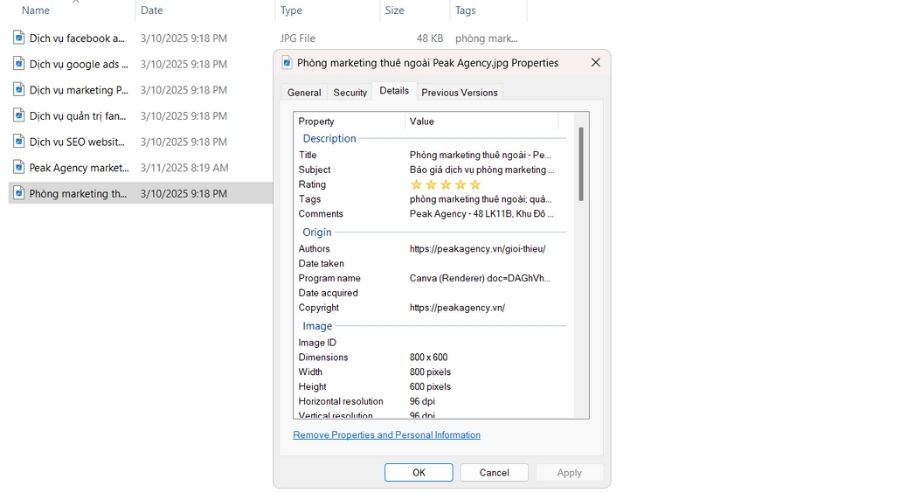Select file Dịch vụ facebook a...
900x500 pixels.
point(77,38)
